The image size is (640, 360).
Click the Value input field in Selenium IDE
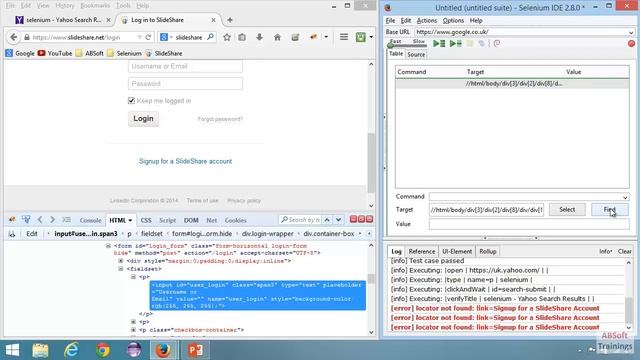529,224
